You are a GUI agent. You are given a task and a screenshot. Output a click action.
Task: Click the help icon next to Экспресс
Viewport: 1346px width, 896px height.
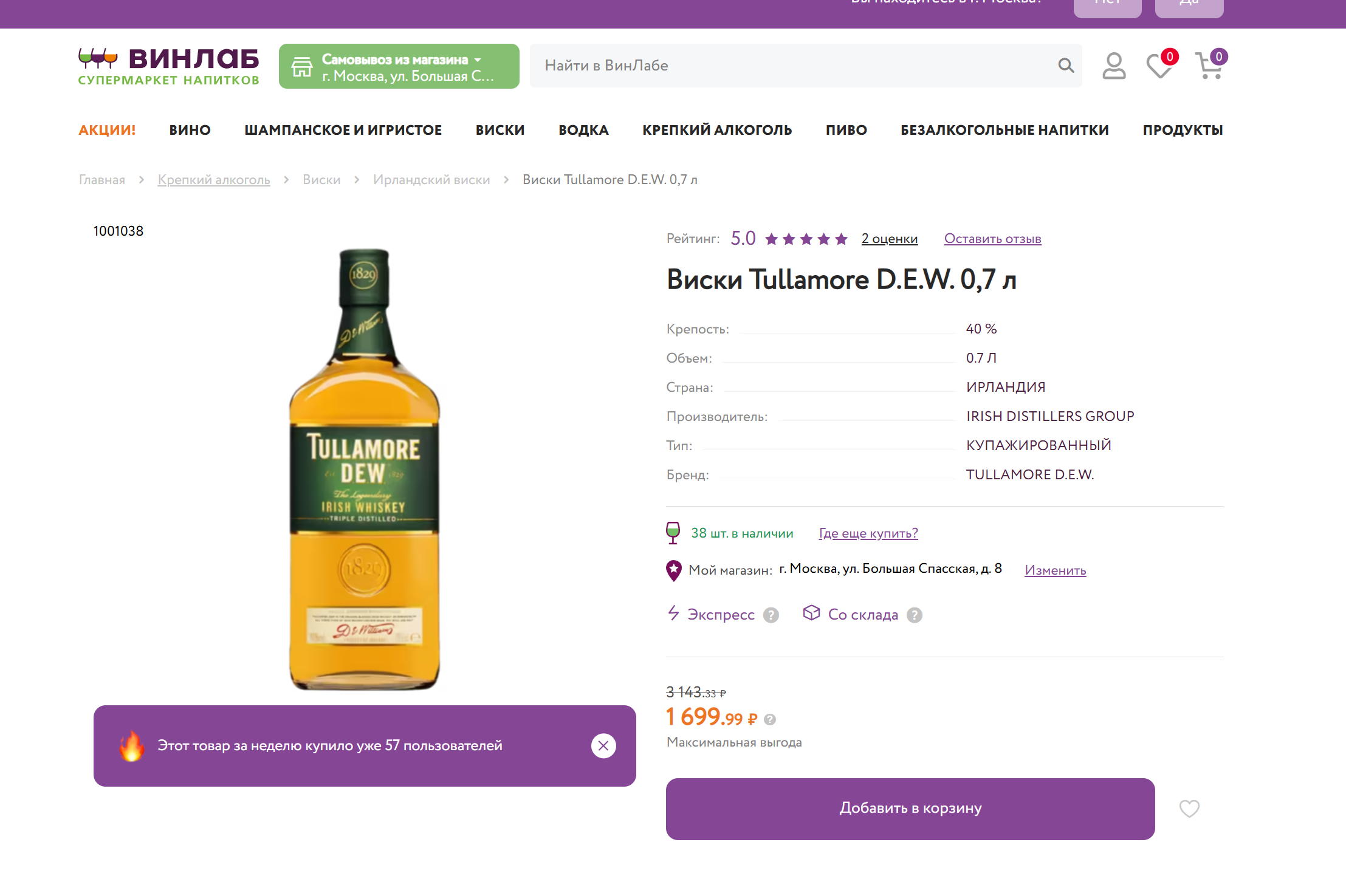[x=771, y=615]
